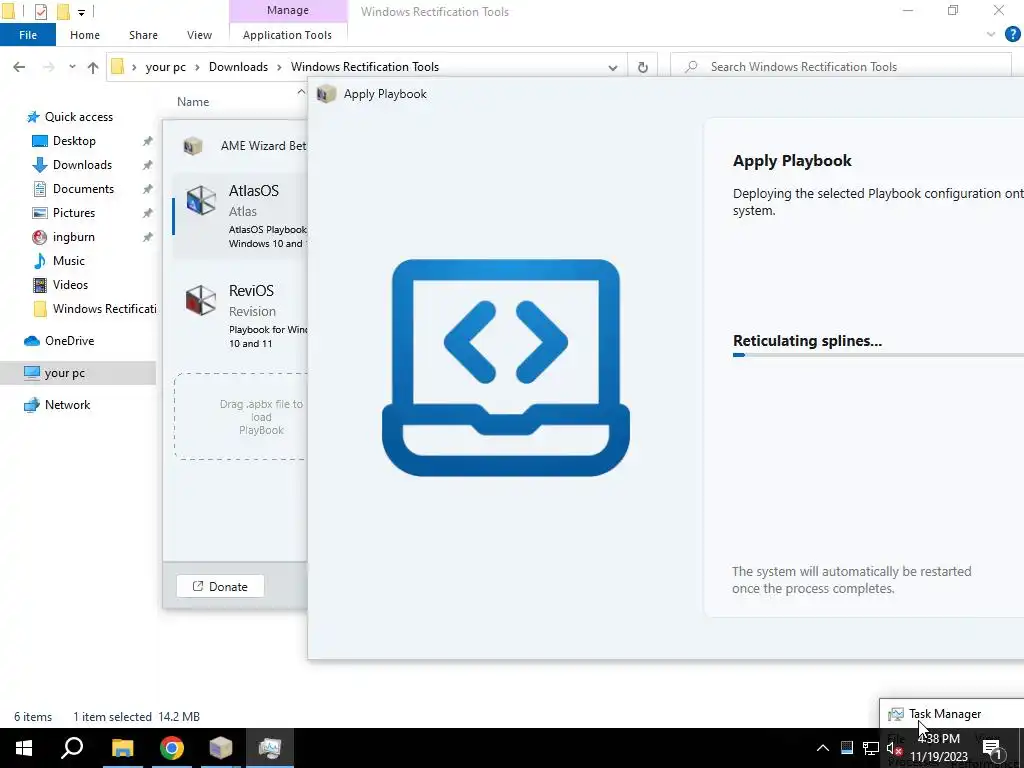This screenshot has height=768, width=1024.
Task: Select Network in the navigation pane
Action: pos(67,405)
